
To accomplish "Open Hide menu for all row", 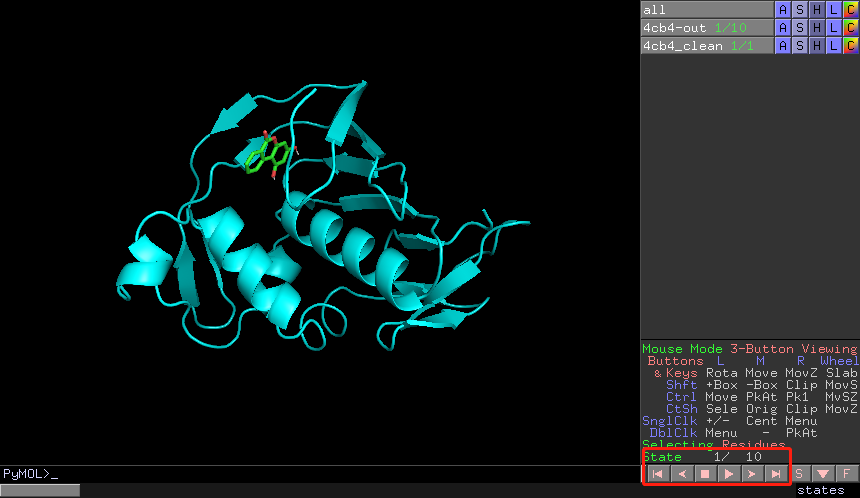I will [x=817, y=9].
